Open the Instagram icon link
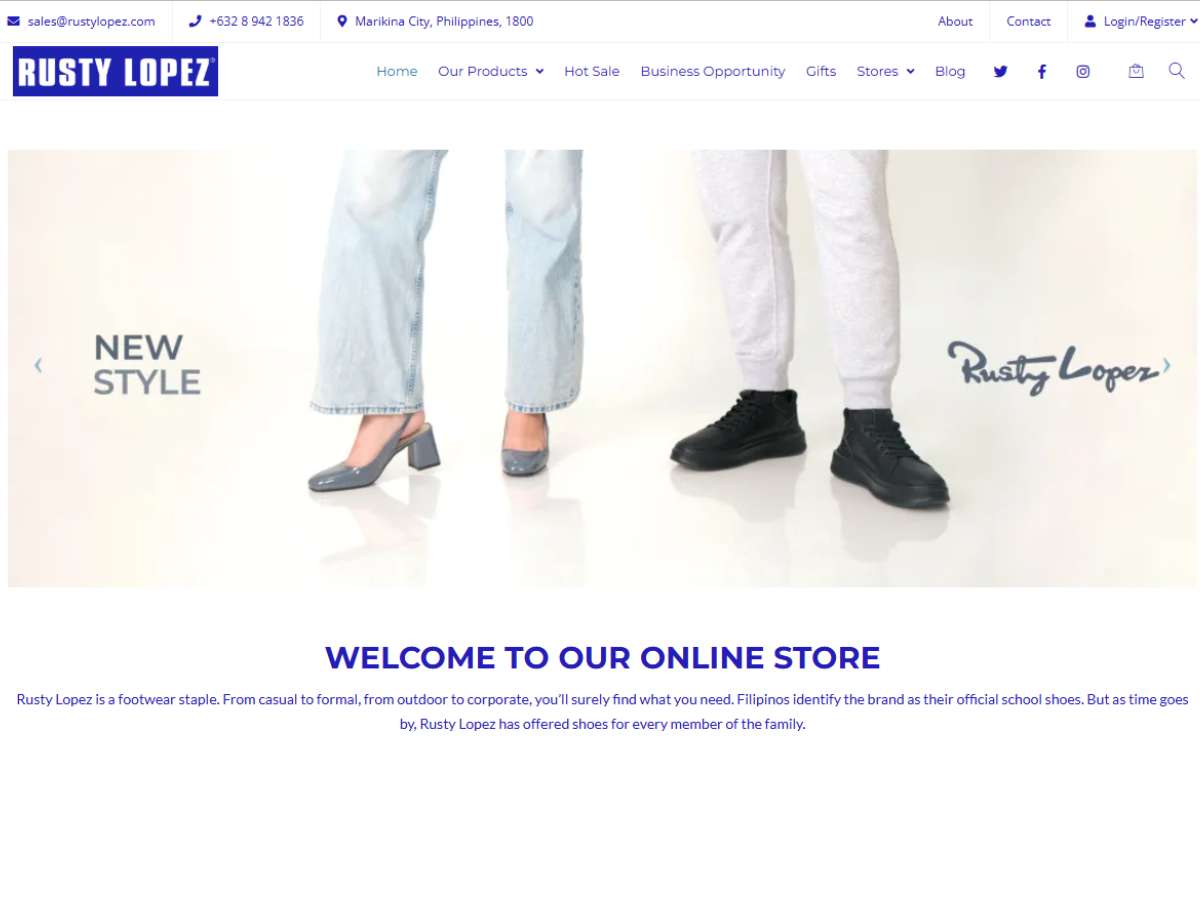Image resolution: width=1200 pixels, height=900 pixels. tap(1082, 71)
